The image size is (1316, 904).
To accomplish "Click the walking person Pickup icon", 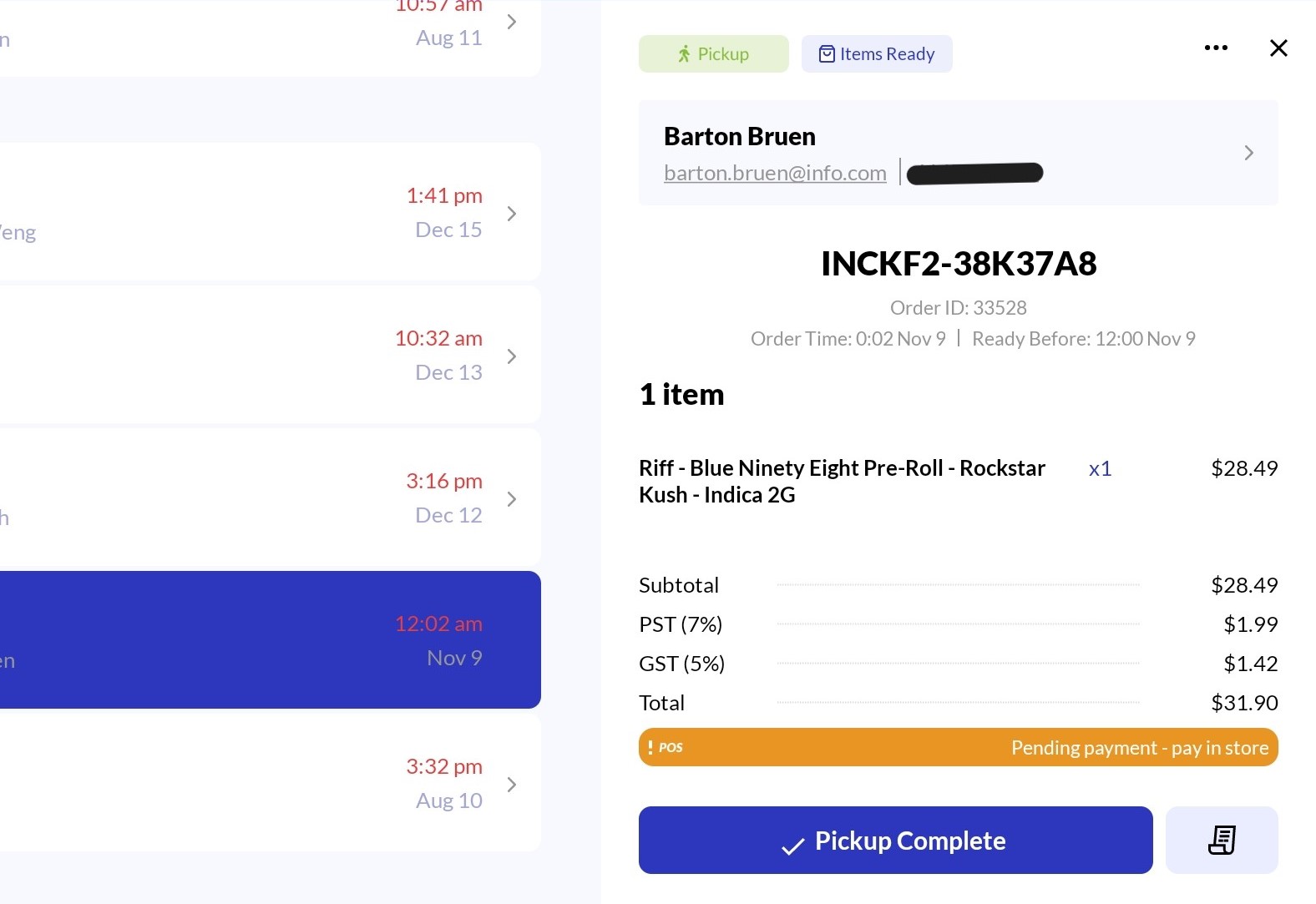I will click(684, 54).
